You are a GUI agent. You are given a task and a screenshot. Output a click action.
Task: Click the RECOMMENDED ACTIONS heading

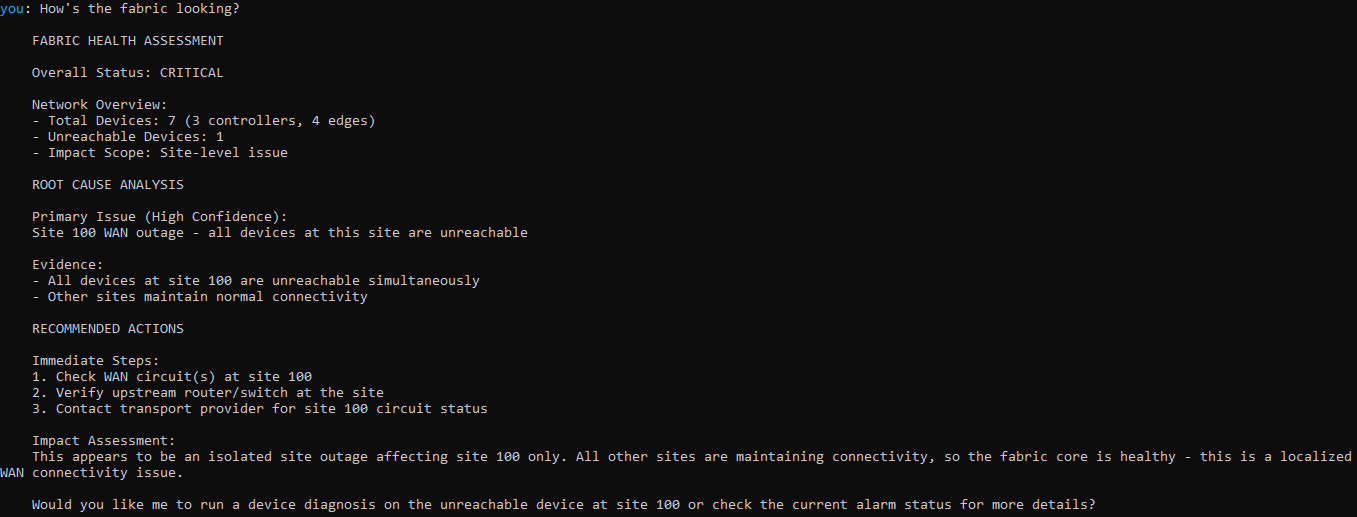click(x=107, y=329)
